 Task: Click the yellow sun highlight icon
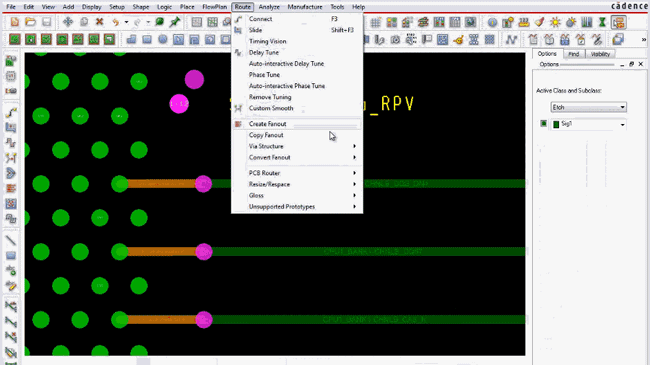(x=555, y=22)
